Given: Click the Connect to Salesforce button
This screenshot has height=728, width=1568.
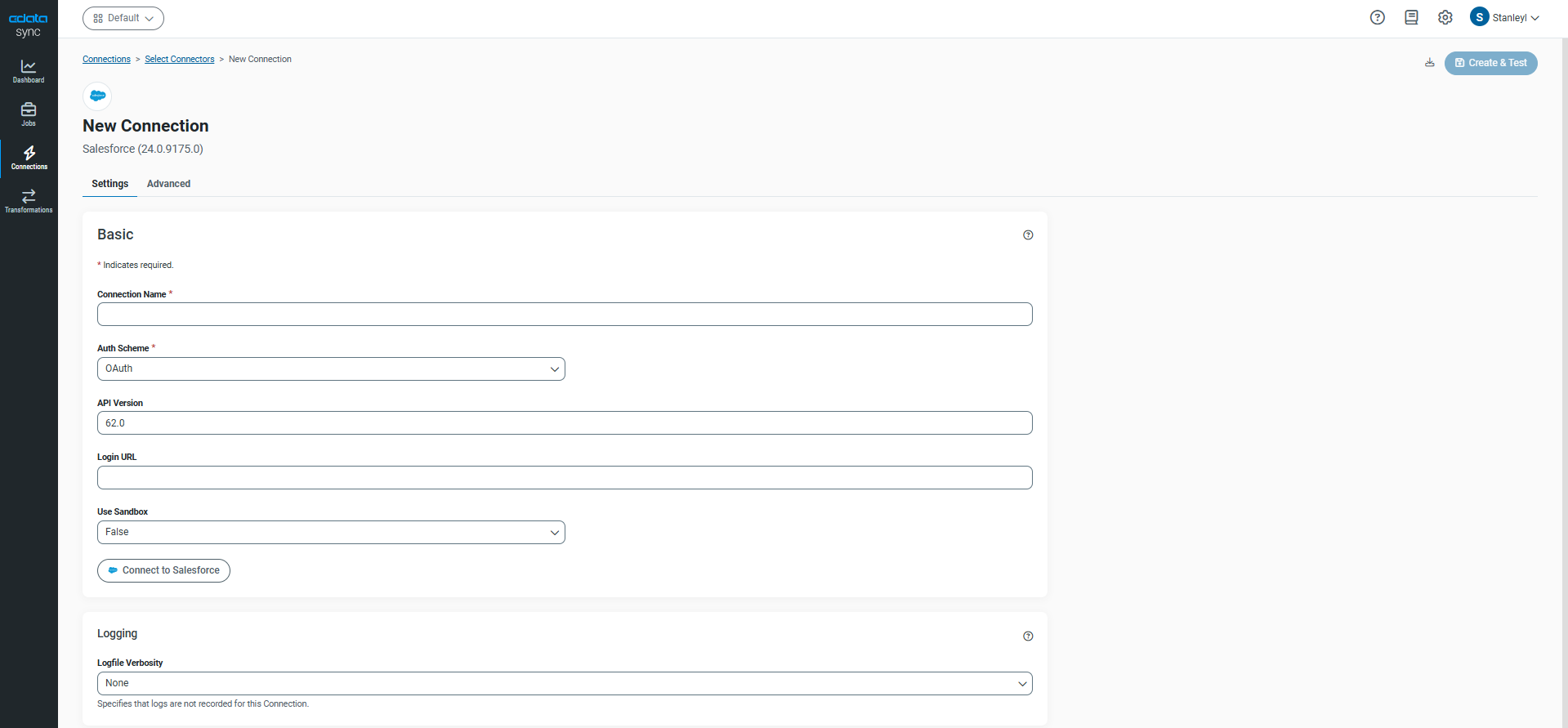Looking at the screenshot, I should [163, 570].
